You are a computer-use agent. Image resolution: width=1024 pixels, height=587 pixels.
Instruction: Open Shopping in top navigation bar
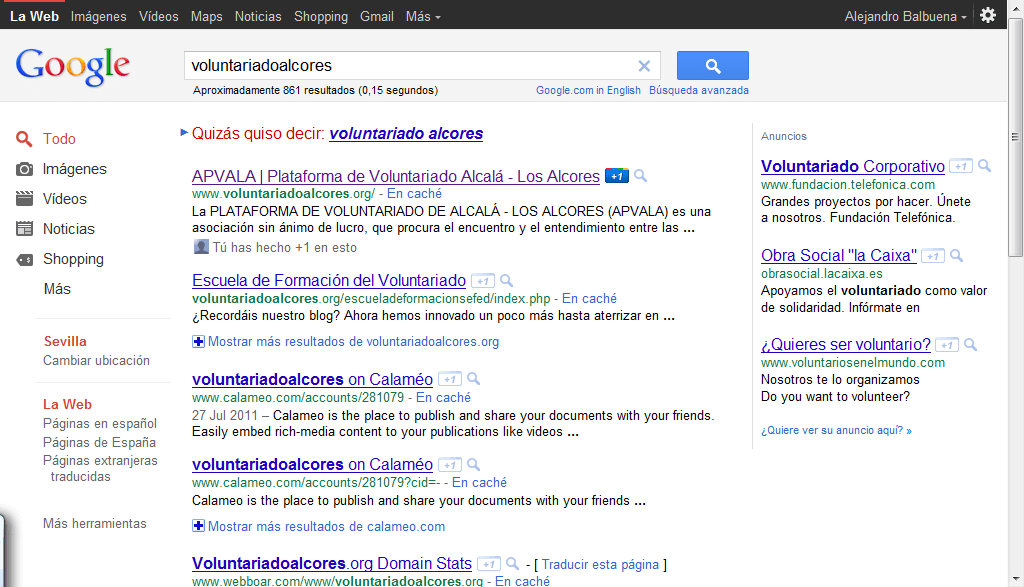(321, 16)
